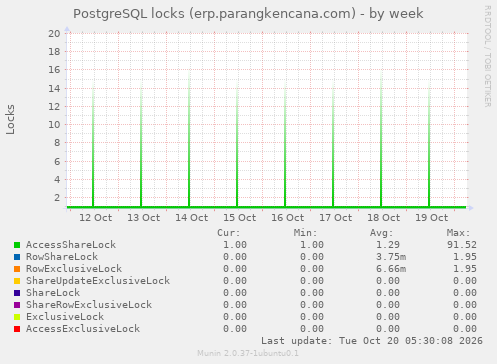Click the dark blue ShareLock swatch
The height and width of the screenshot is (364, 497).
17,293
